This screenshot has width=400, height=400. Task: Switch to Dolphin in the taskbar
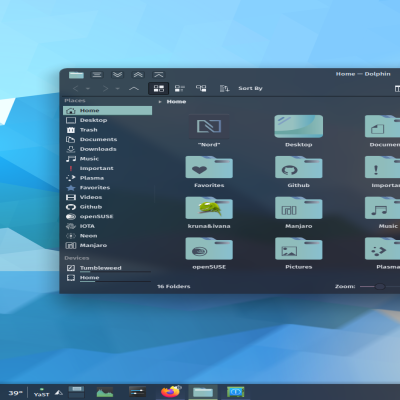pyautogui.click(x=203, y=392)
